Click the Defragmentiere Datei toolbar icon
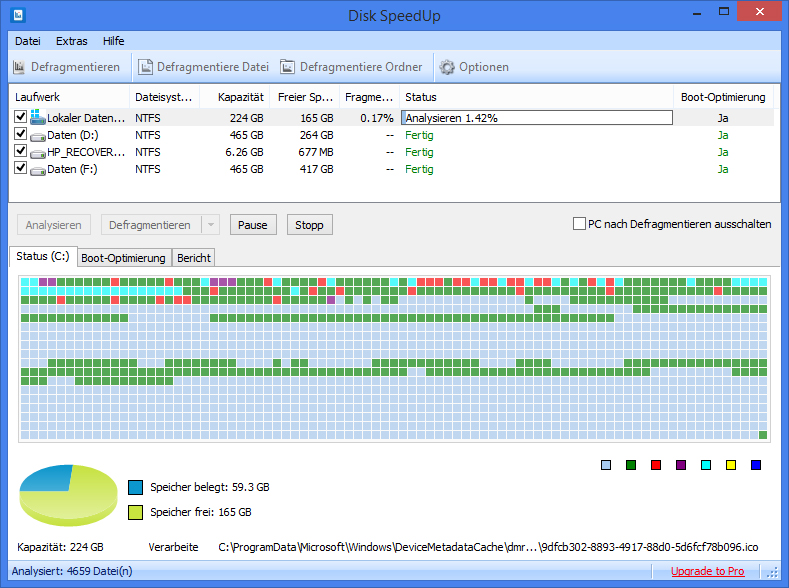This screenshot has height=588, width=789. click(x=145, y=67)
